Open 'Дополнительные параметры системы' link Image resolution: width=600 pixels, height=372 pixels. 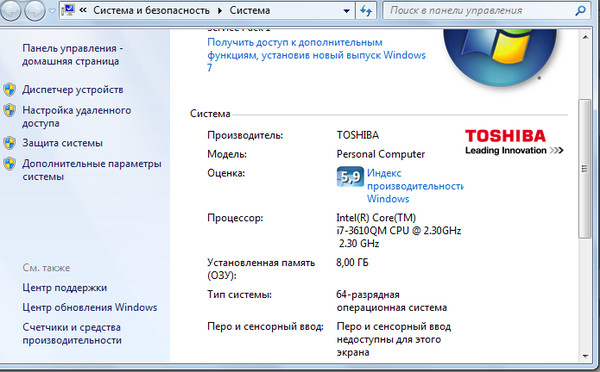[92, 170]
